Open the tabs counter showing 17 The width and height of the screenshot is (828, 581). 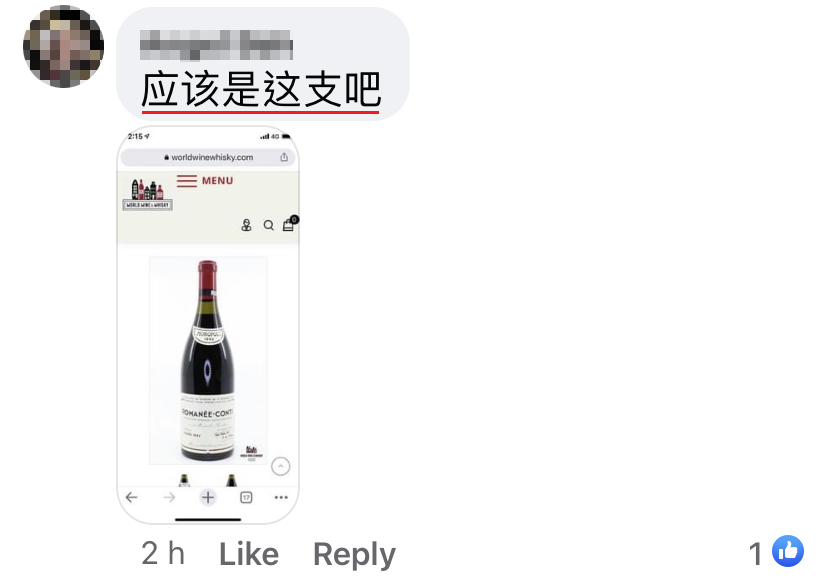coord(246,497)
